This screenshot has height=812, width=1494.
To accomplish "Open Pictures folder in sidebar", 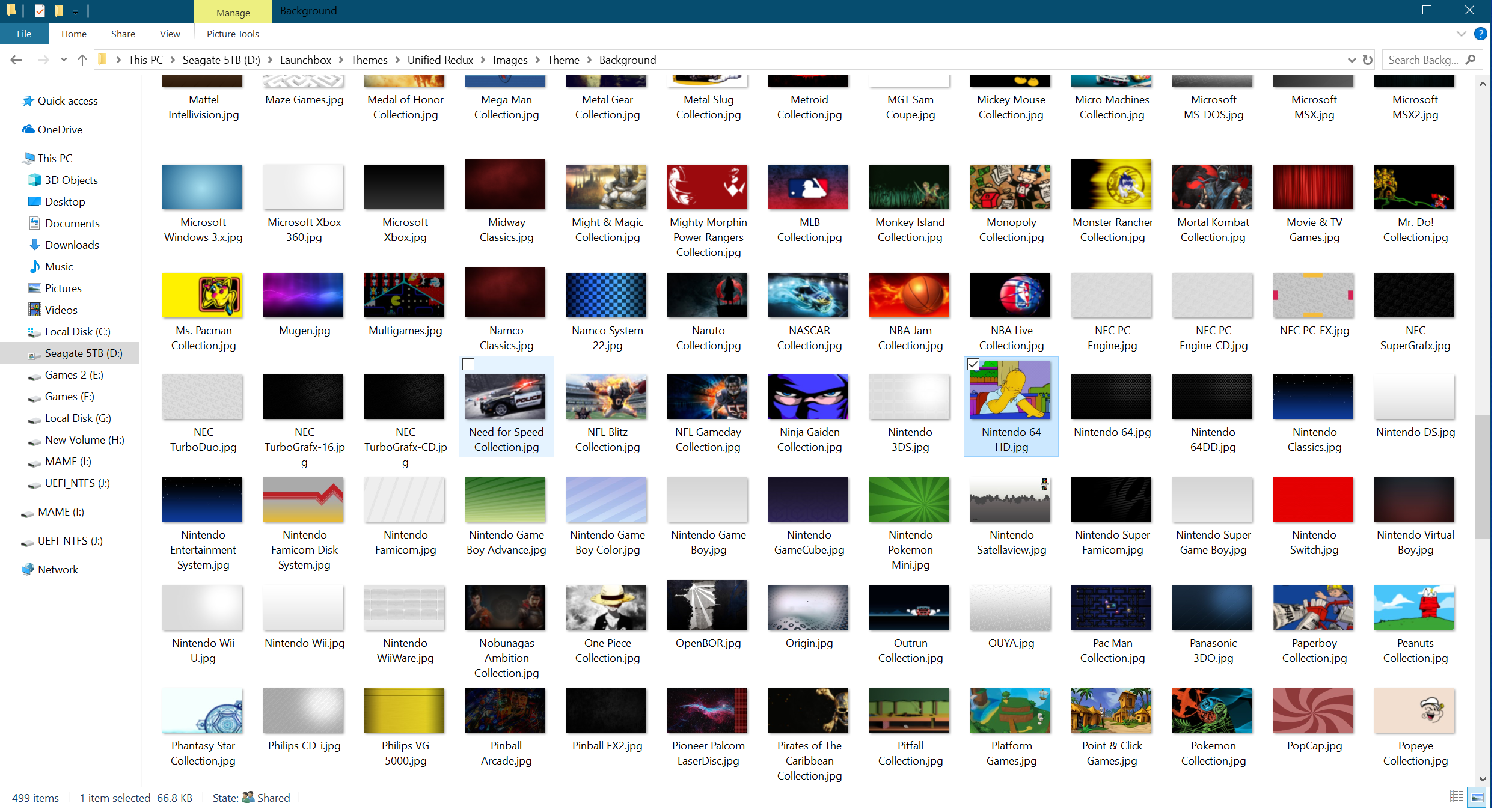I will pyautogui.click(x=63, y=288).
